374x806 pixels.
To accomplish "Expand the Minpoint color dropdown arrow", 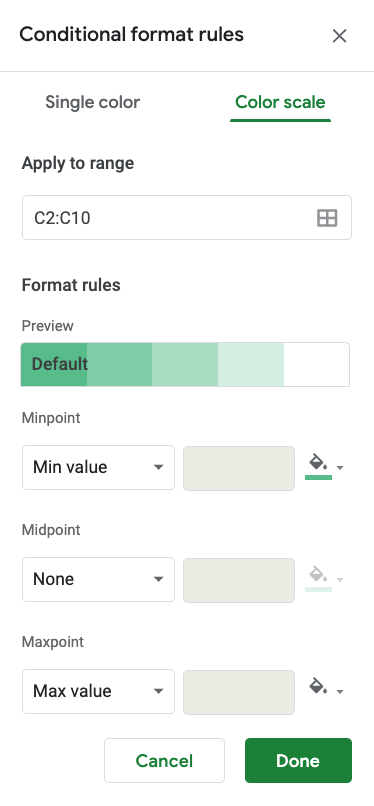I will coord(340,468).
